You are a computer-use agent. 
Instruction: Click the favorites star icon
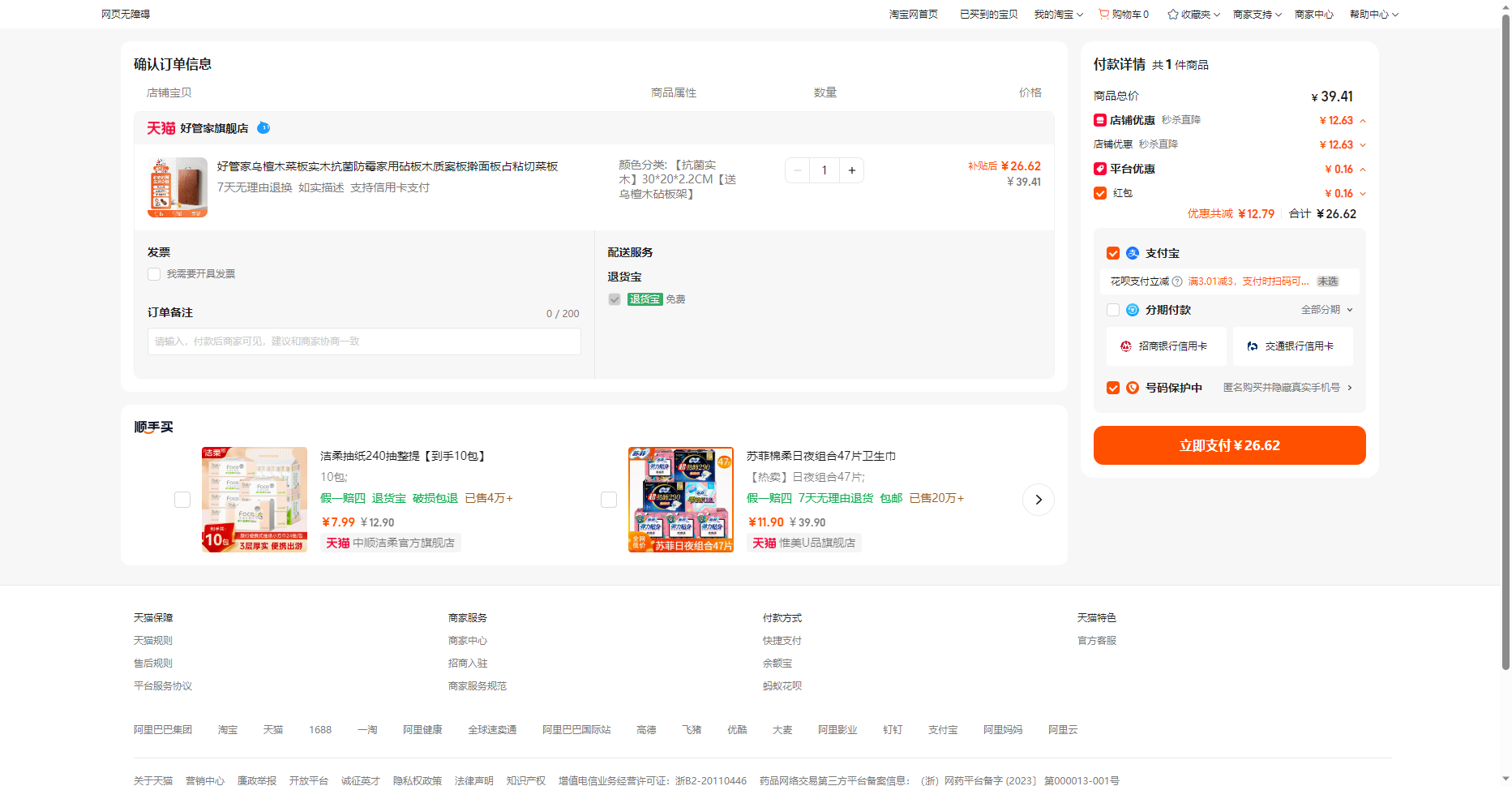click(1172, 14)
